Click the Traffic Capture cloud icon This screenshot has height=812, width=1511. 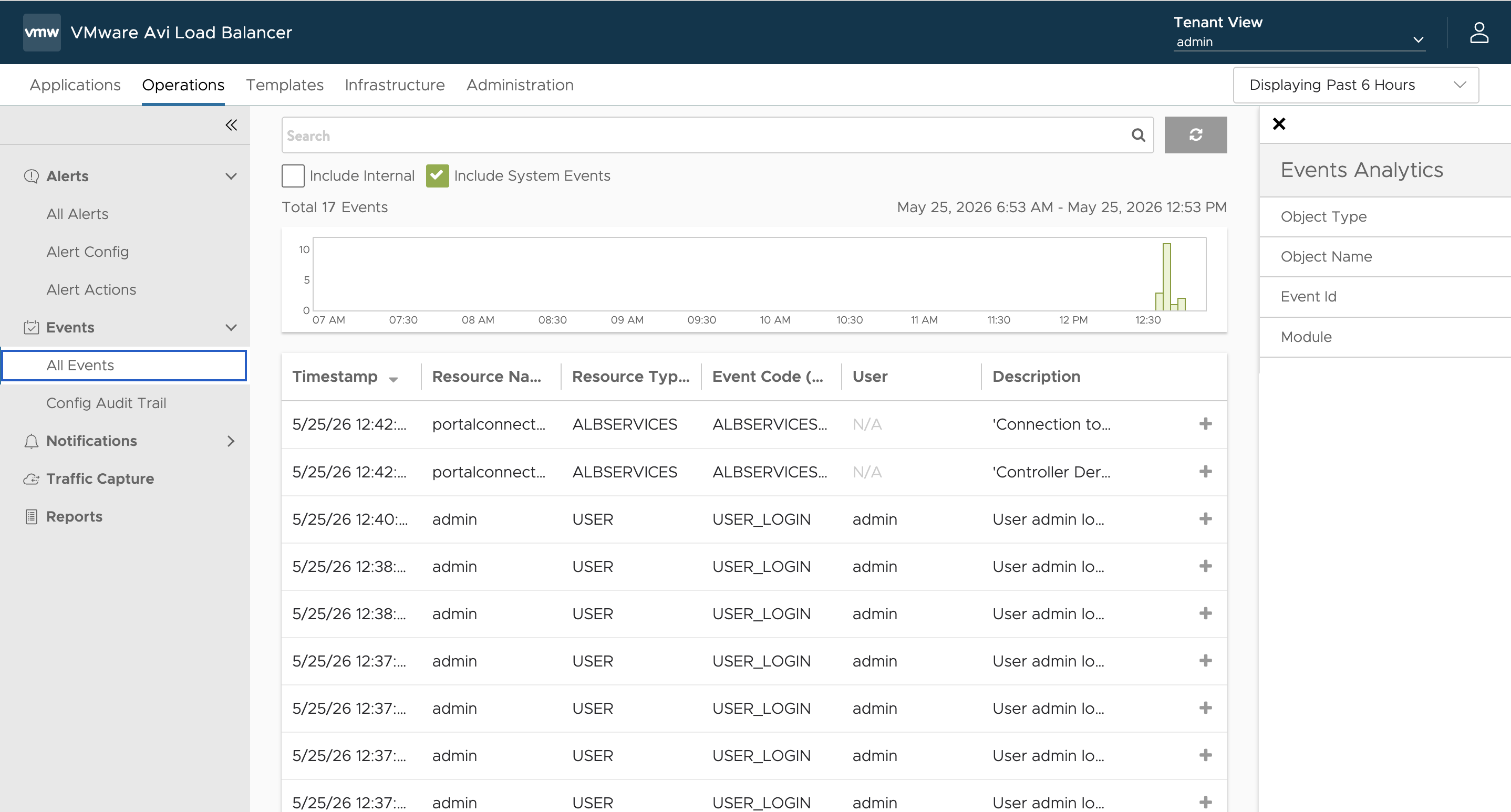31,479
